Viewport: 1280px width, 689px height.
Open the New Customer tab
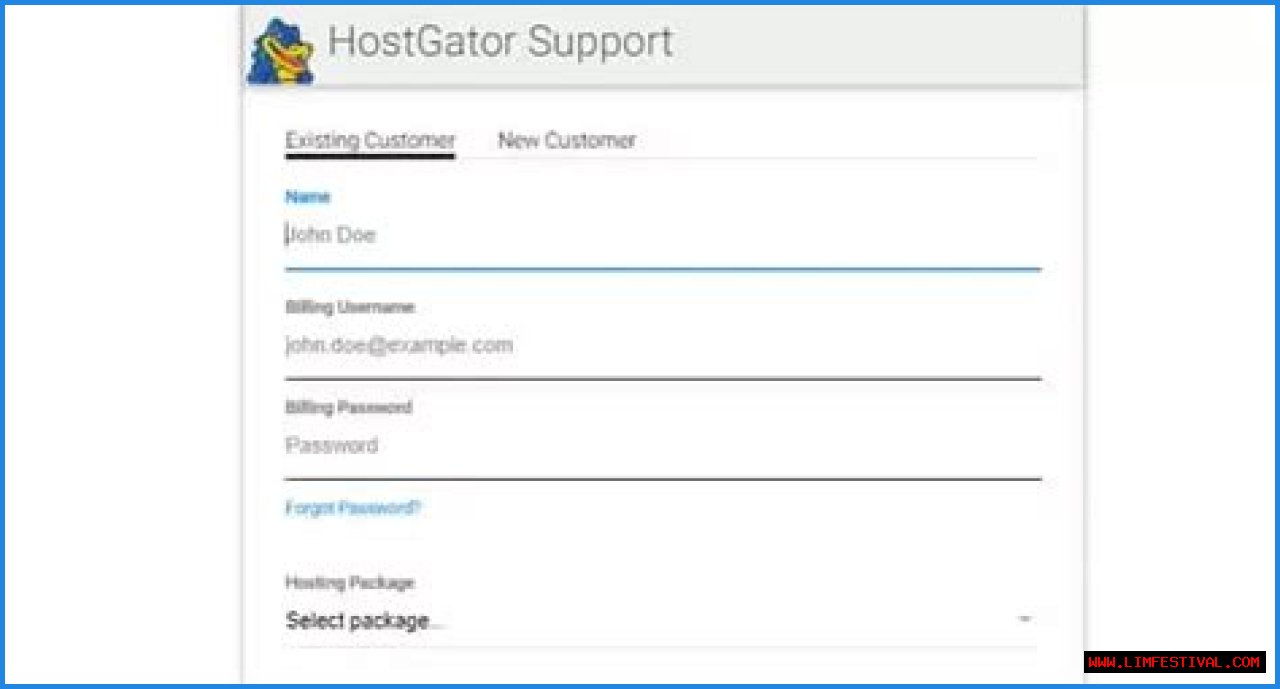click(x=566, y=140)
